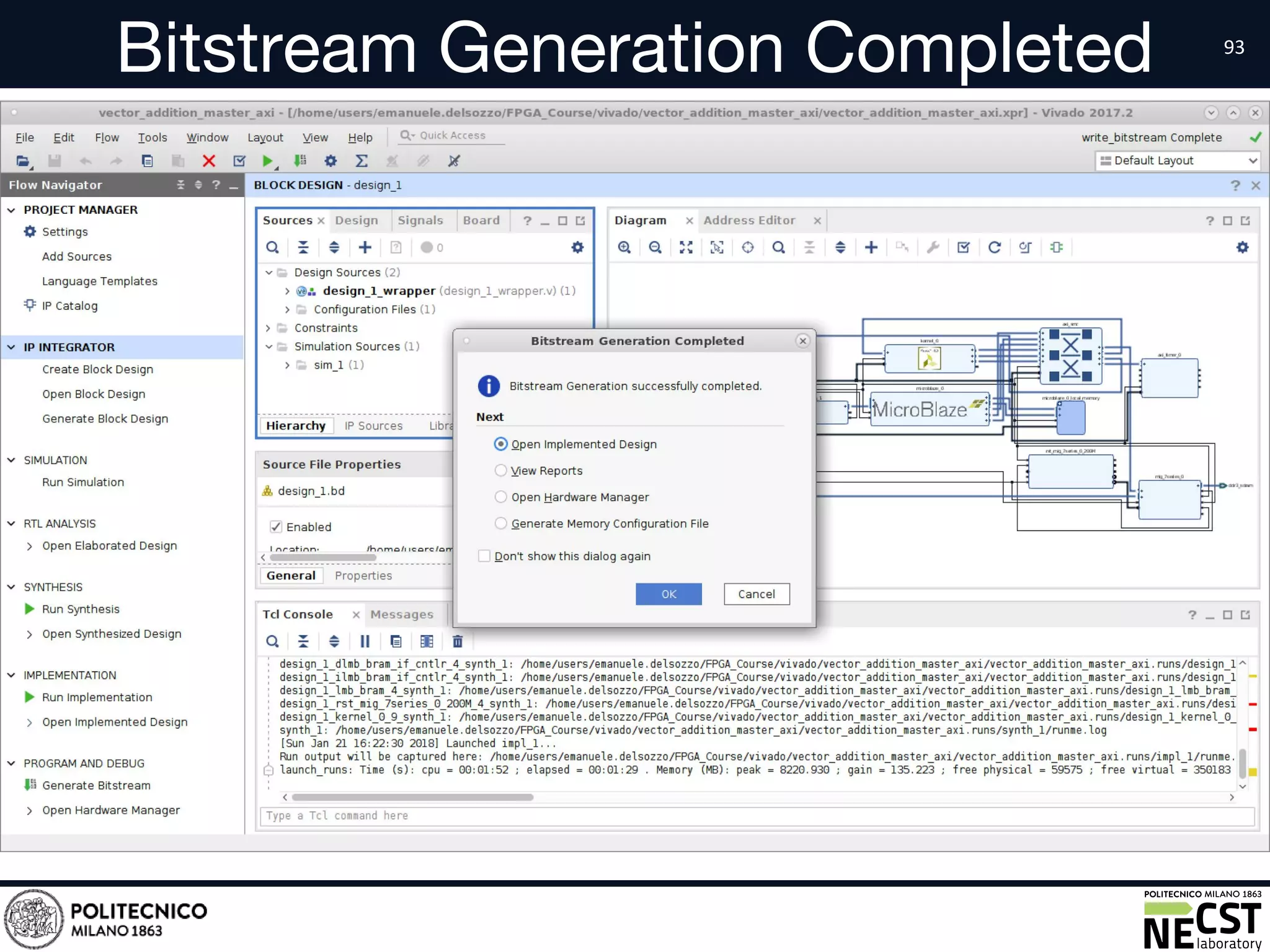The width and height of the screenshot is (1270, 952).
Task: Expand Open Synthesized Design item
Action: (x=29, y=634)
